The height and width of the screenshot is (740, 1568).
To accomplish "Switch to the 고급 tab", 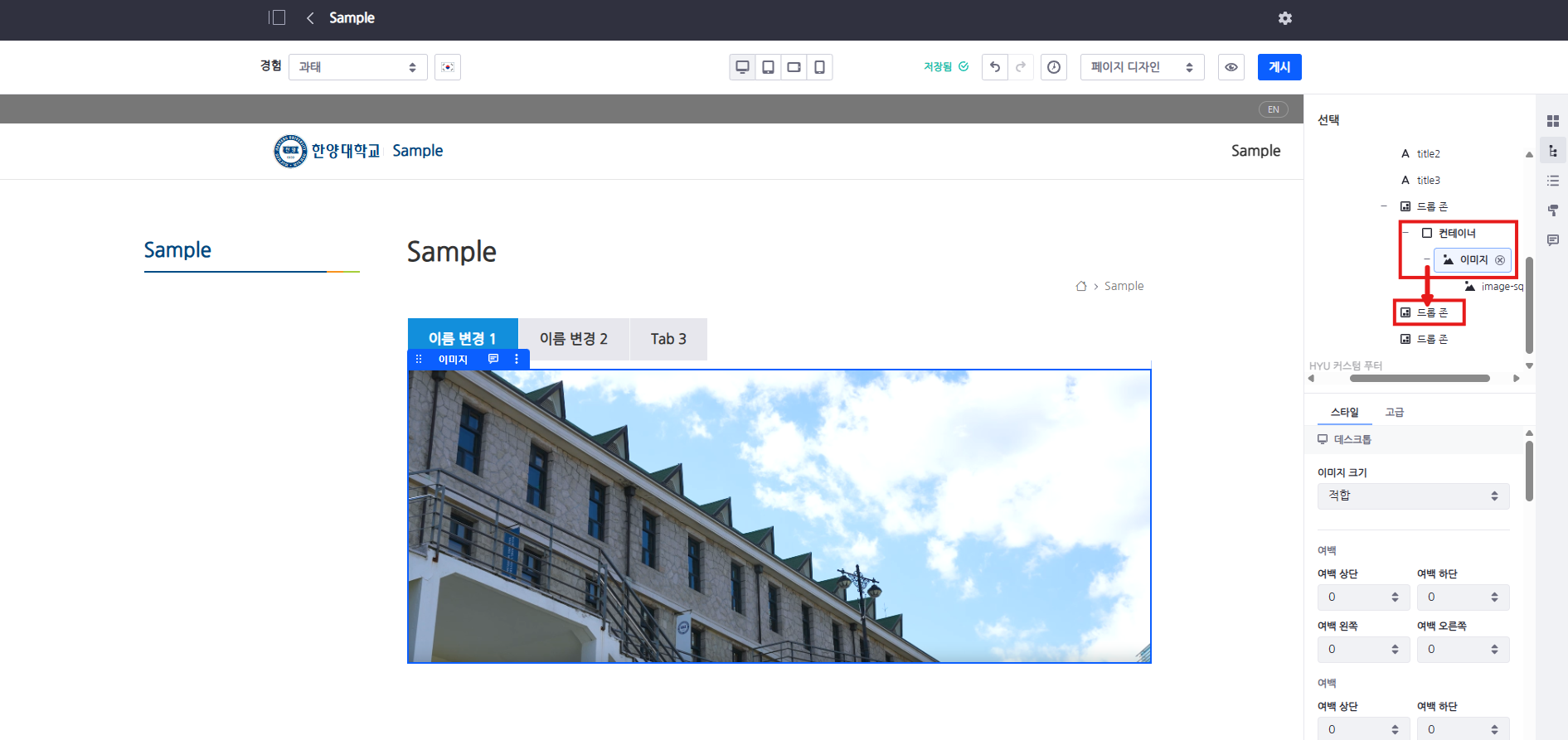I will (1394, 412).
